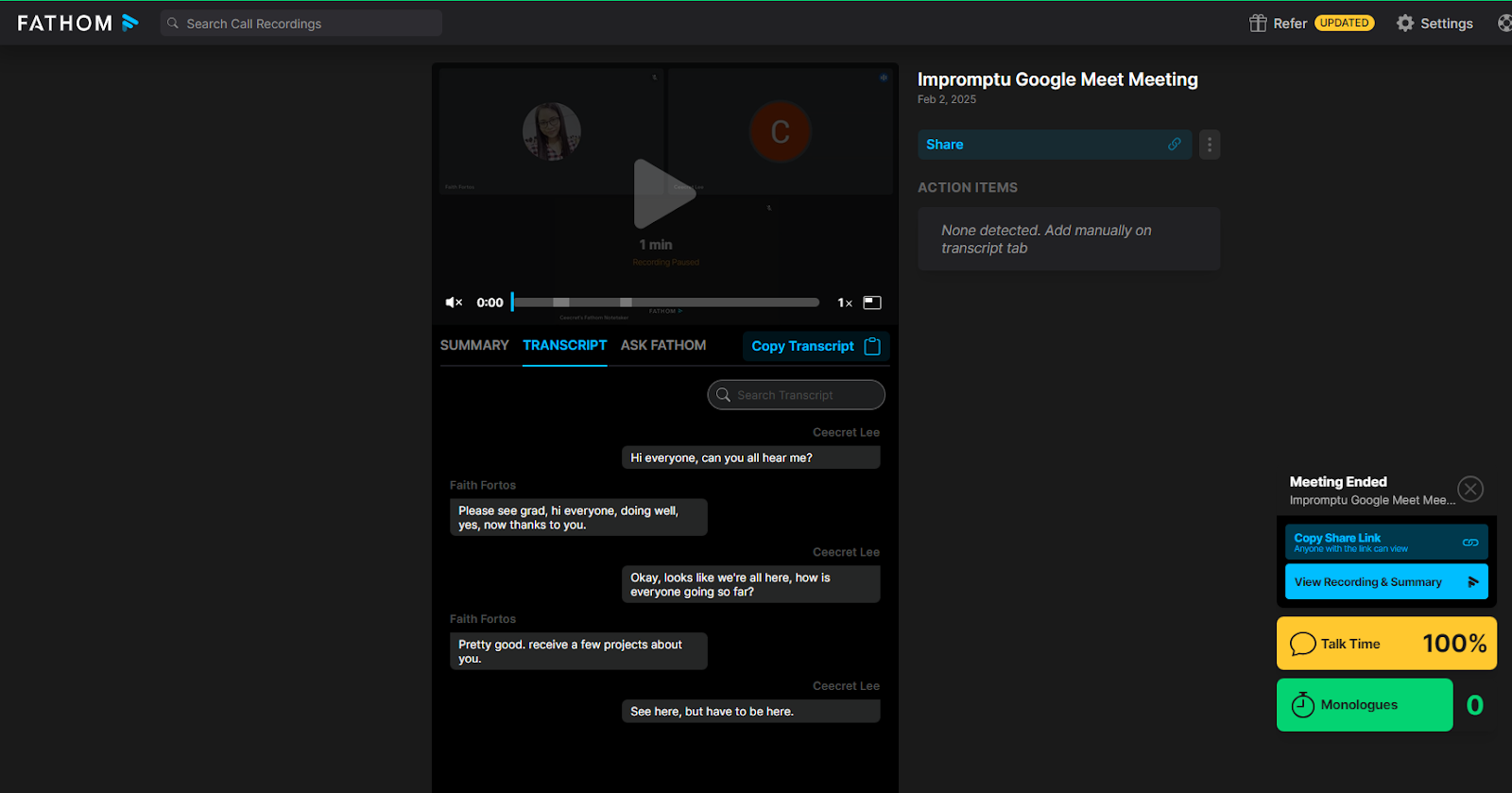The width and height of the screenshot is (1512, 793).
Task: Open the Talk Time 100% card
Action: (1386, 644)
